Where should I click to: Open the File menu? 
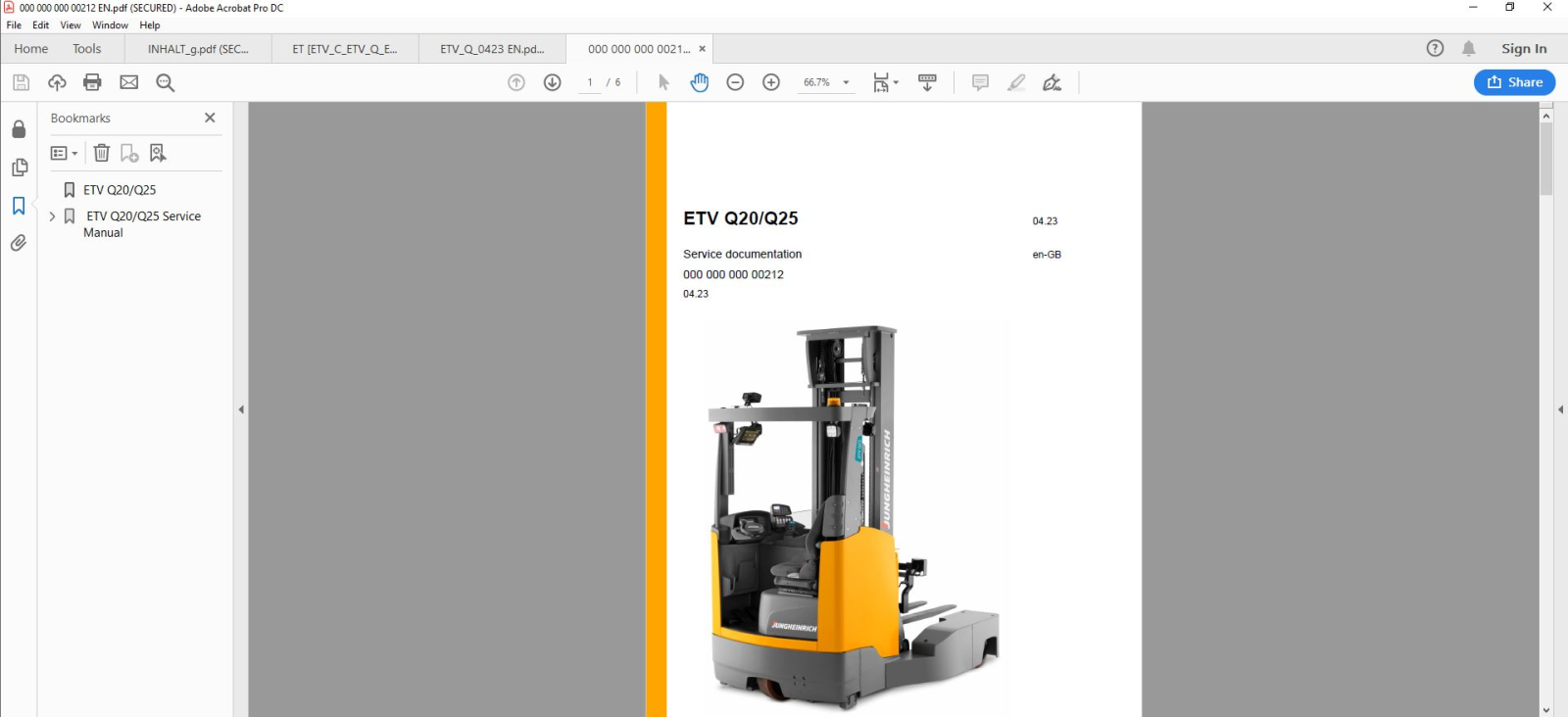14,25
